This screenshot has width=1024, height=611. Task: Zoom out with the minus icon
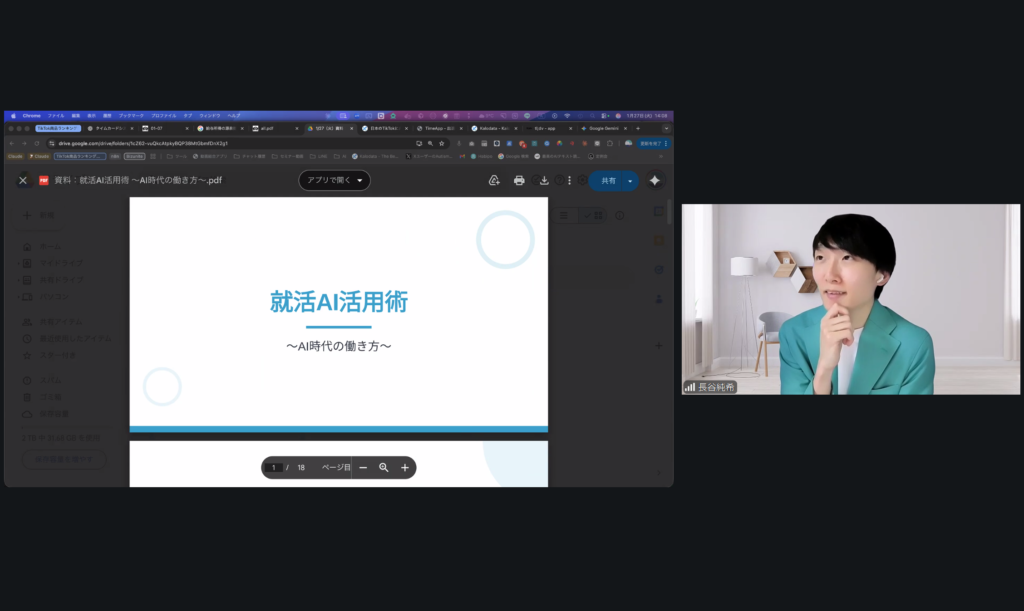click(x=363, y=467)
